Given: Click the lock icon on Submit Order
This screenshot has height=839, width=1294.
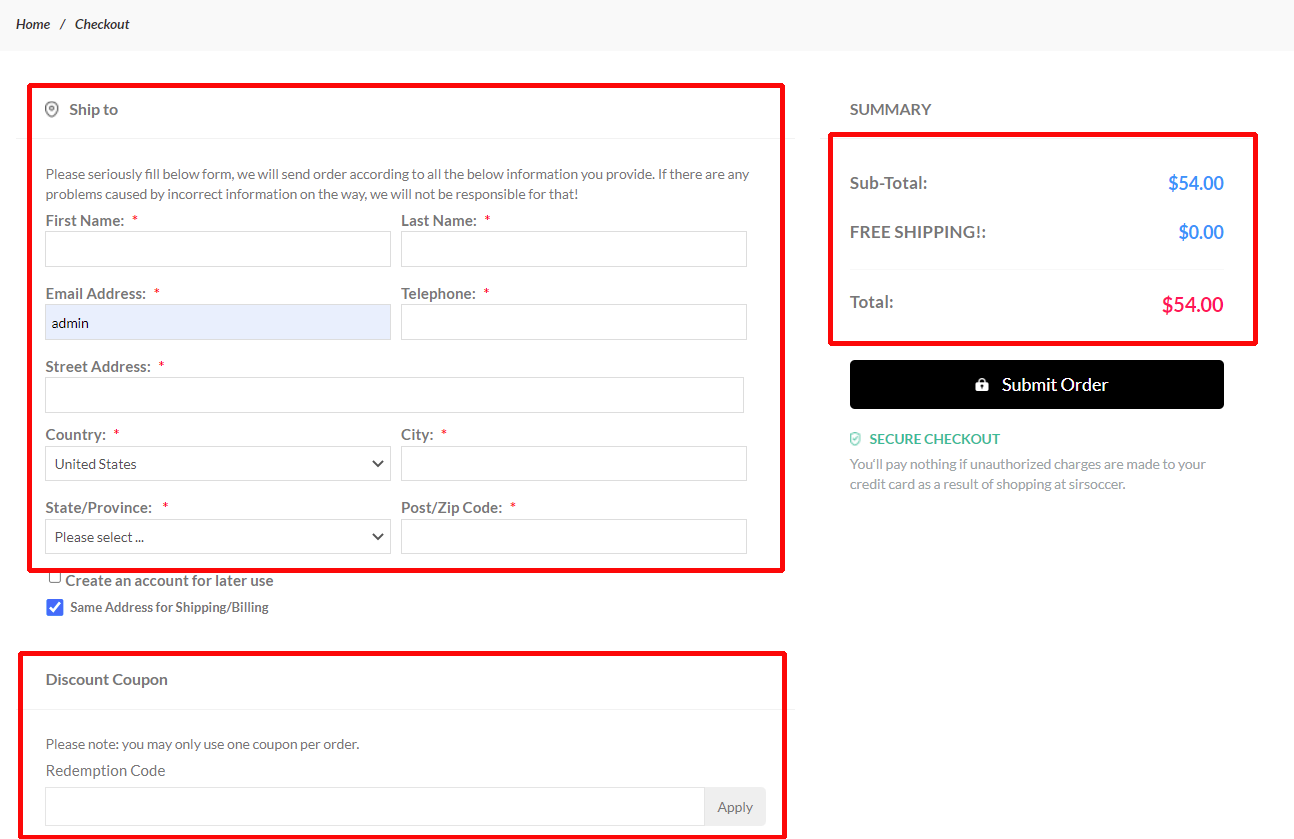Looking at the screenshot, I should point(982,385).
